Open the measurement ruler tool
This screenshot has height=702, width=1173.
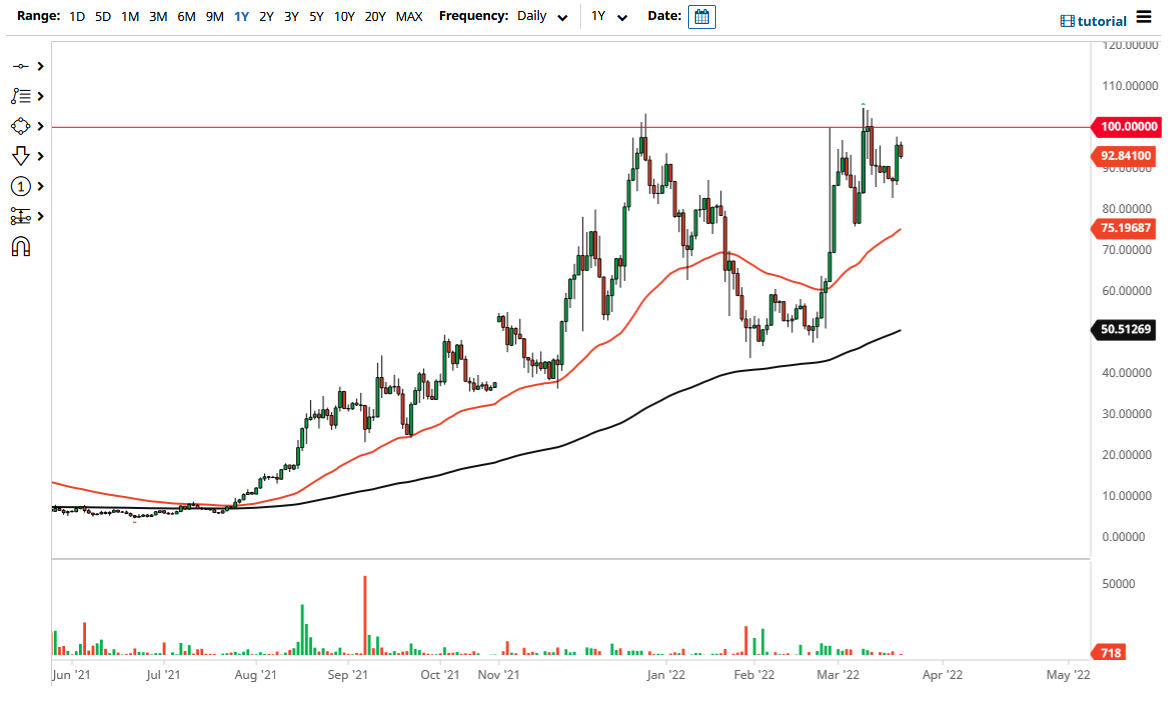[x=22, y=216]
